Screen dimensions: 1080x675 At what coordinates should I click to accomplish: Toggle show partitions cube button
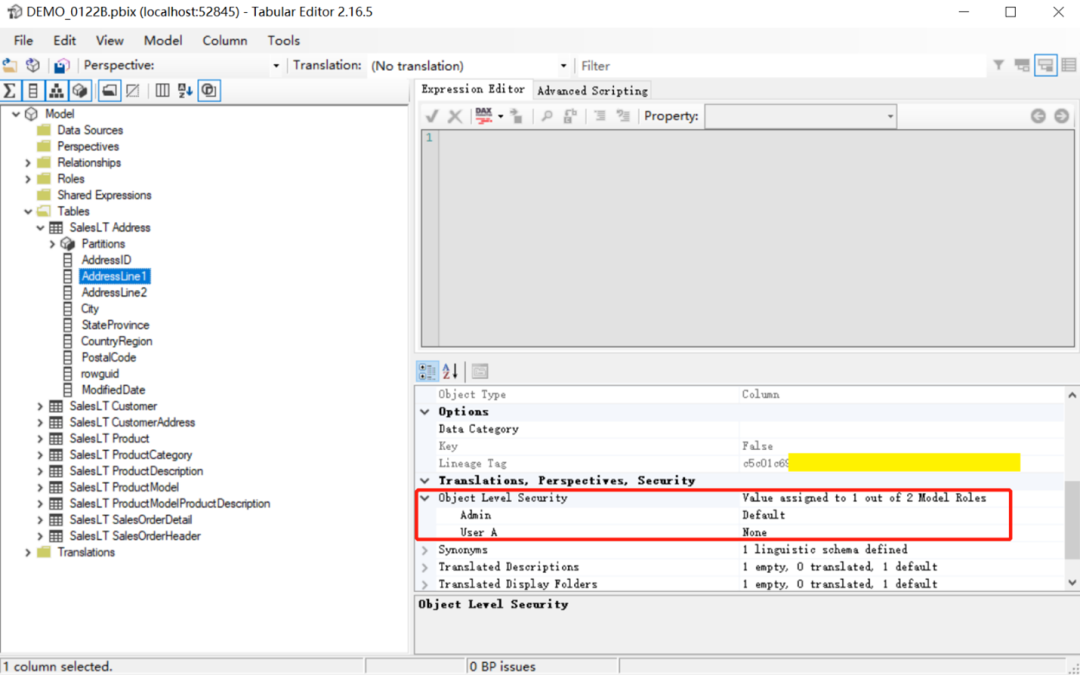click(x=80, y=90)
